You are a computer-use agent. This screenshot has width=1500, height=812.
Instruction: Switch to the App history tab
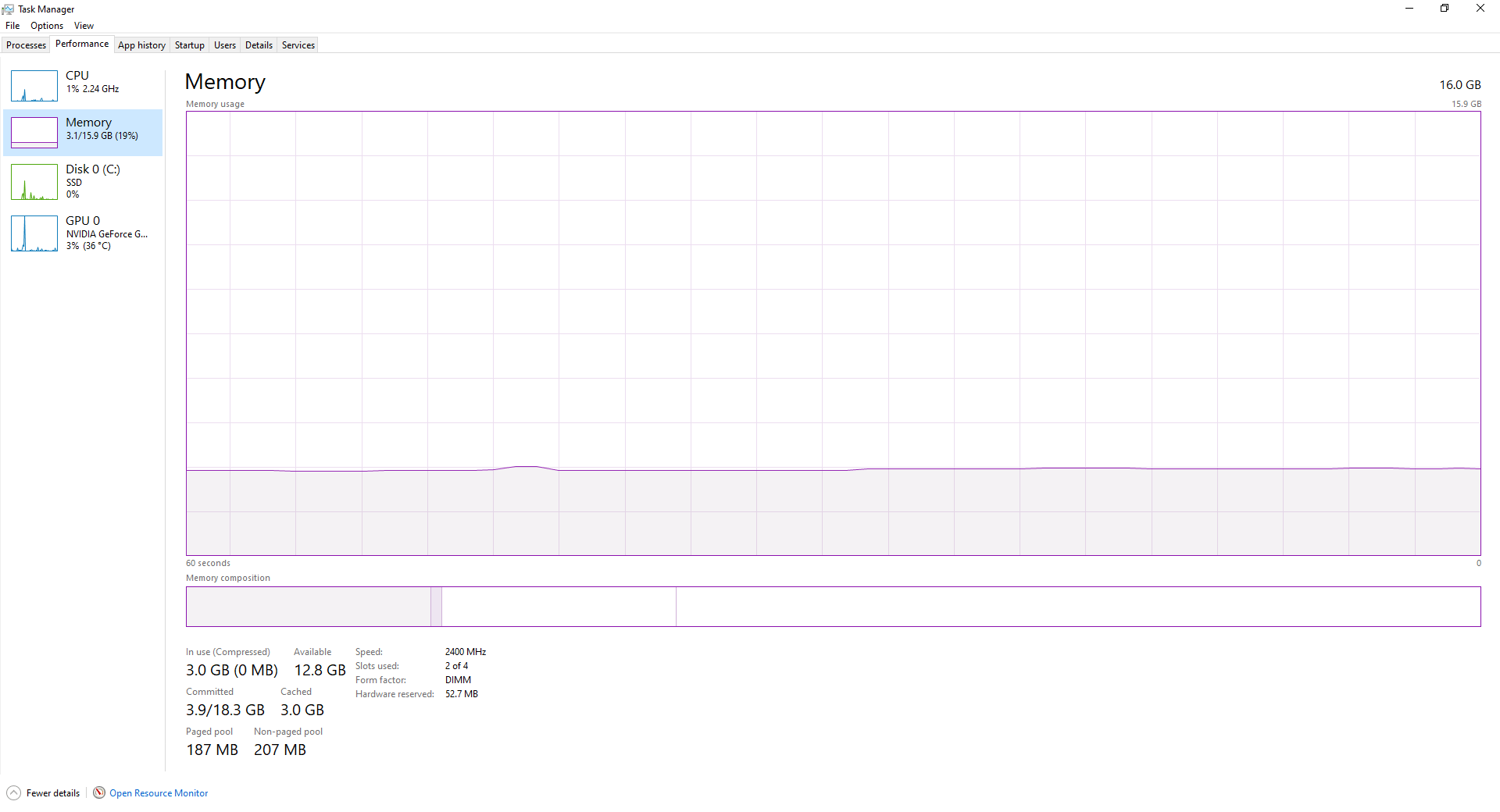click(x=141, y=45)
